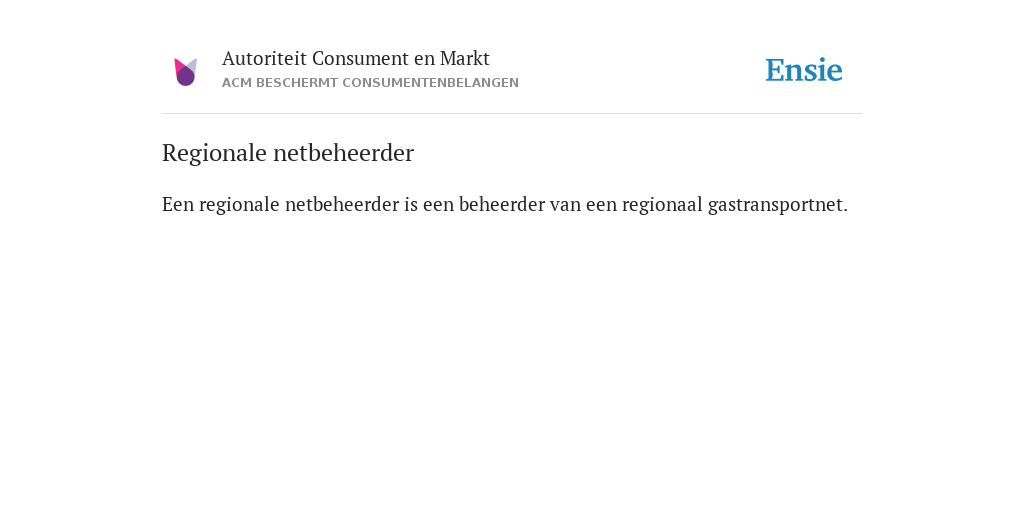Click the word van in the definition sentence
Screen dimensions: 1024x512
pyautogui.click(x=566, y=205)
